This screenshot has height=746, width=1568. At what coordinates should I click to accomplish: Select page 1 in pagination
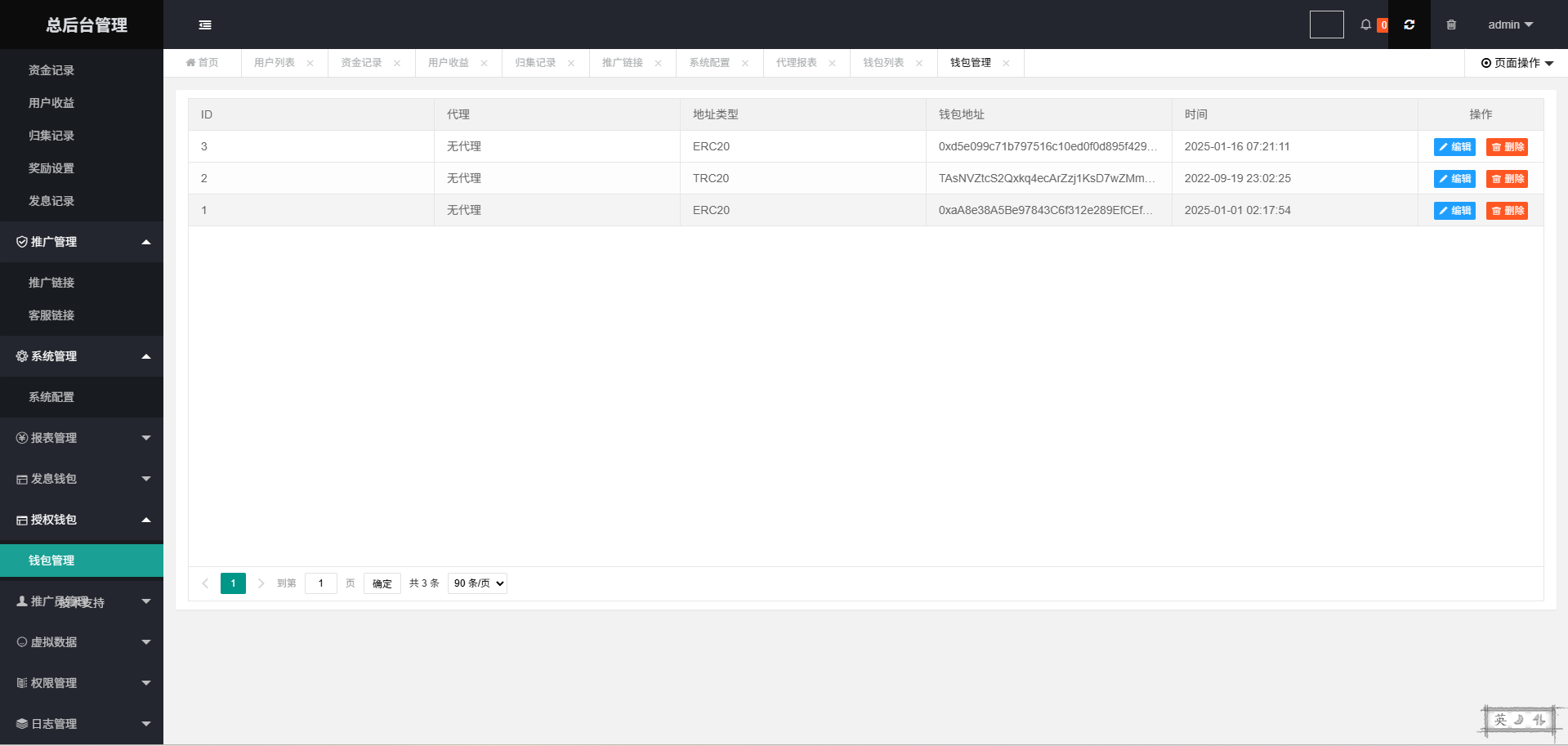pos(233,583)
